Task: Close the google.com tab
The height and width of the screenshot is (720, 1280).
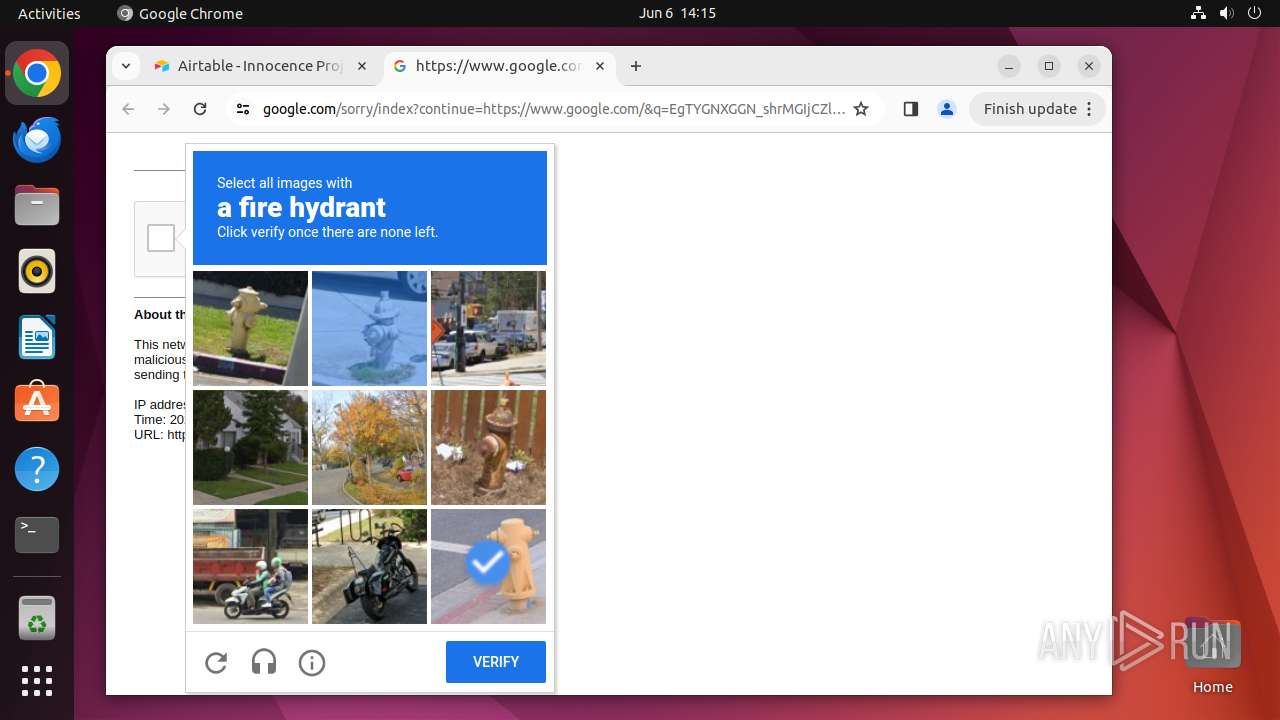Action: pos(600,66)
